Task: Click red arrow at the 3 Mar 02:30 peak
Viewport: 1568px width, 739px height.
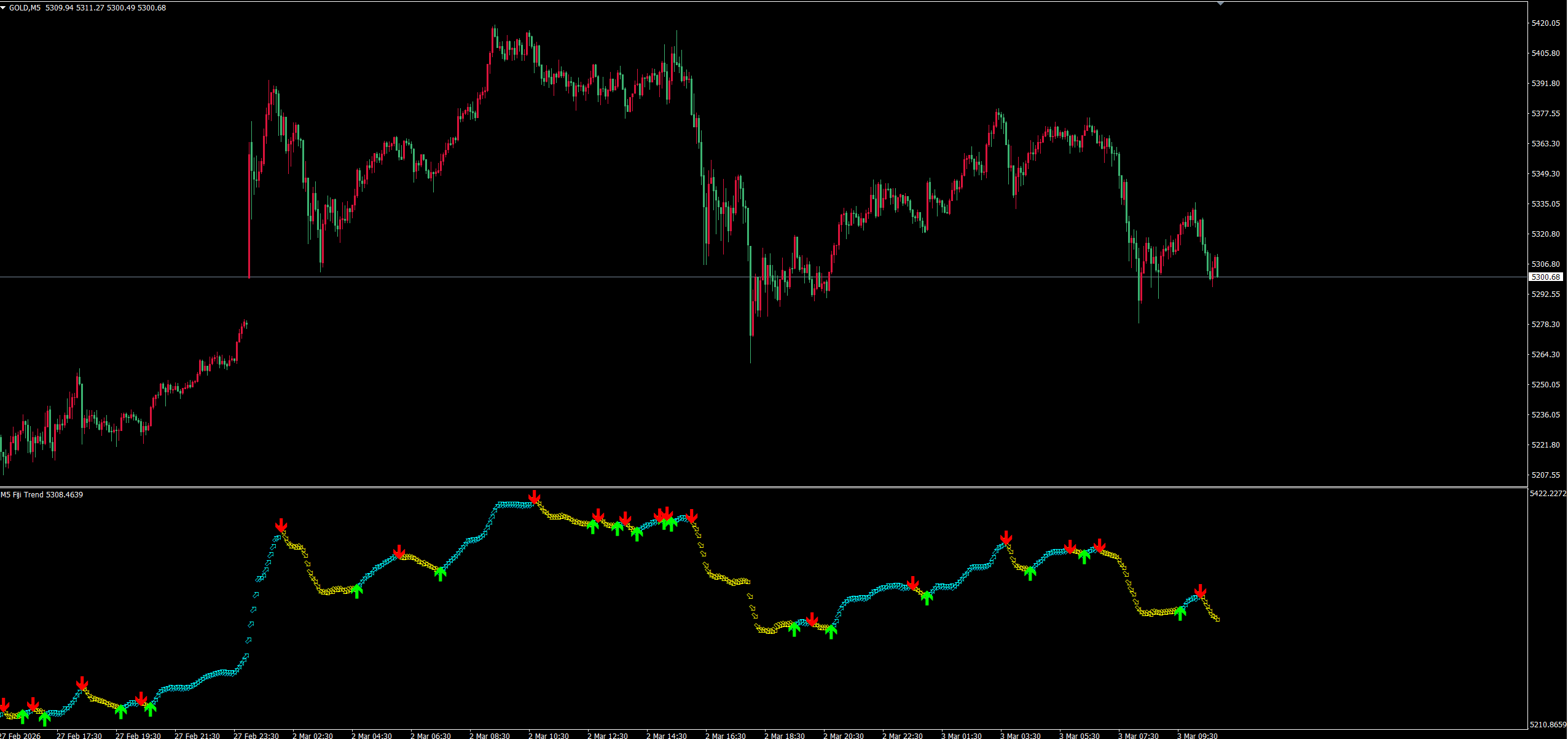Action: click(x=1006, y=538)
